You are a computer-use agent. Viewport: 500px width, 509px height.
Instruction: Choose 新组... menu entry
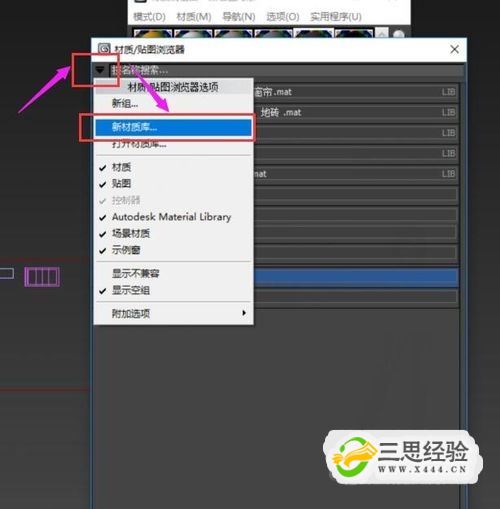click(125, 104)
